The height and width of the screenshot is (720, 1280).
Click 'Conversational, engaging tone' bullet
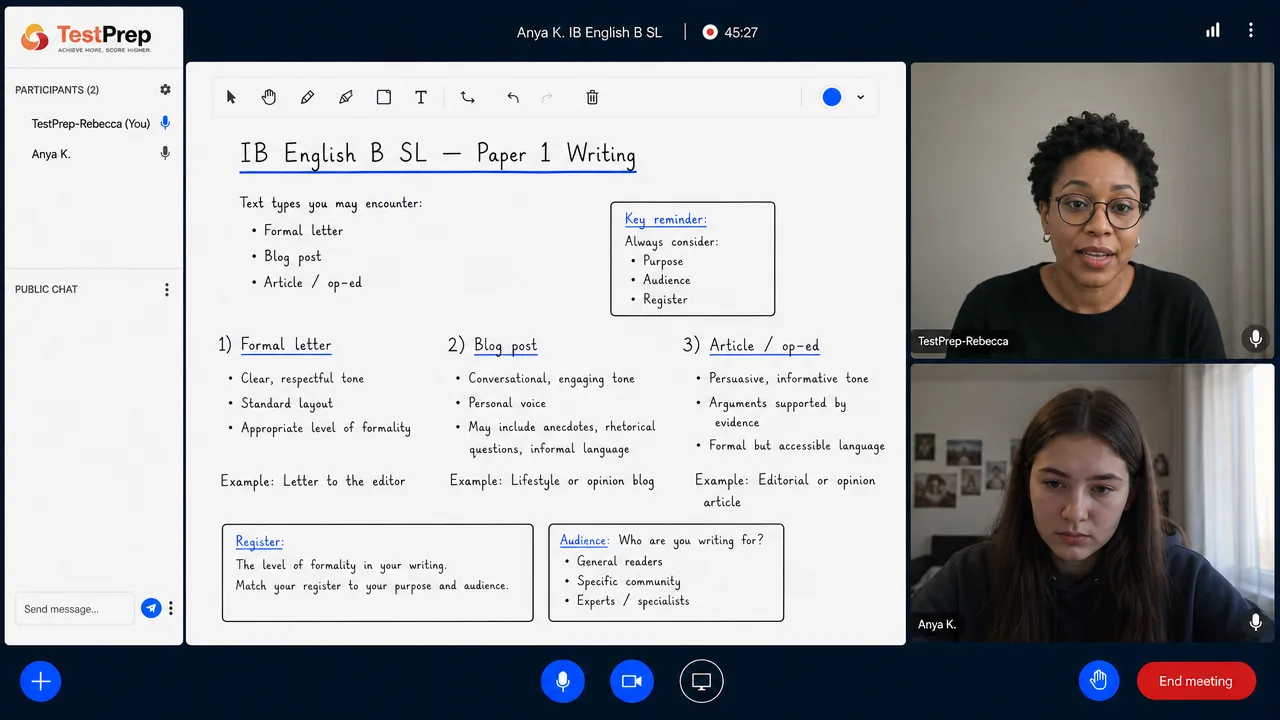point(552,379)
